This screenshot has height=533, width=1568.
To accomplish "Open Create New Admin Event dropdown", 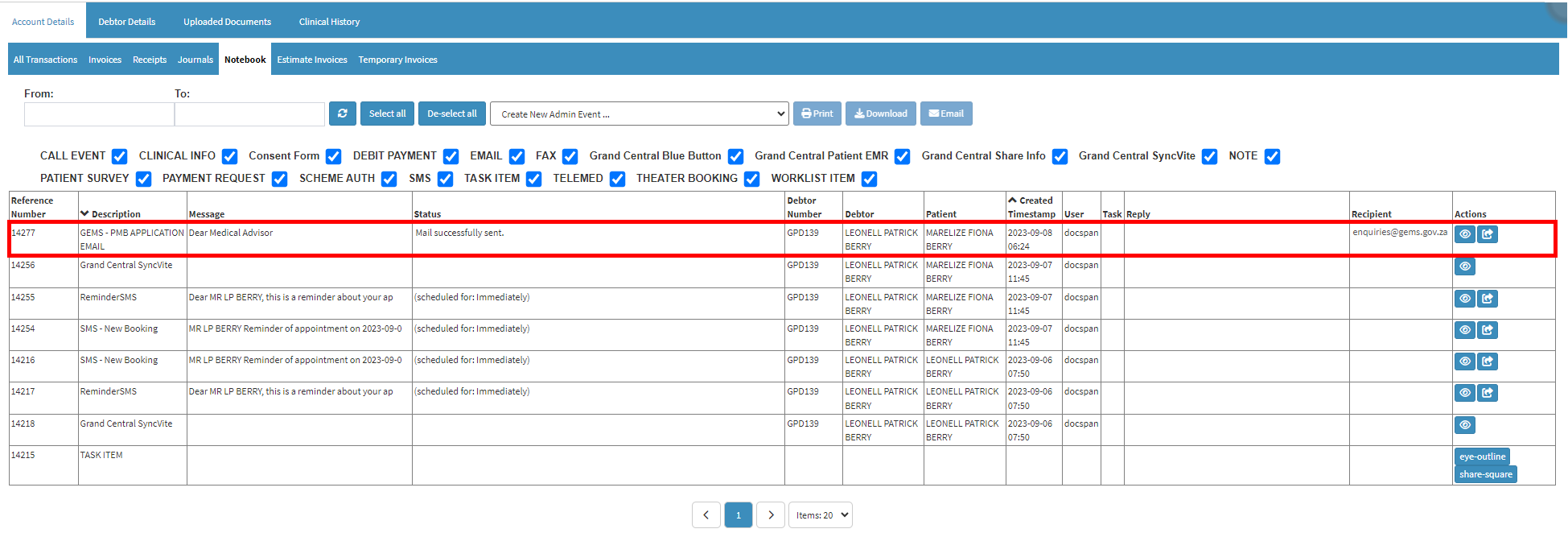I will [639, 114].
